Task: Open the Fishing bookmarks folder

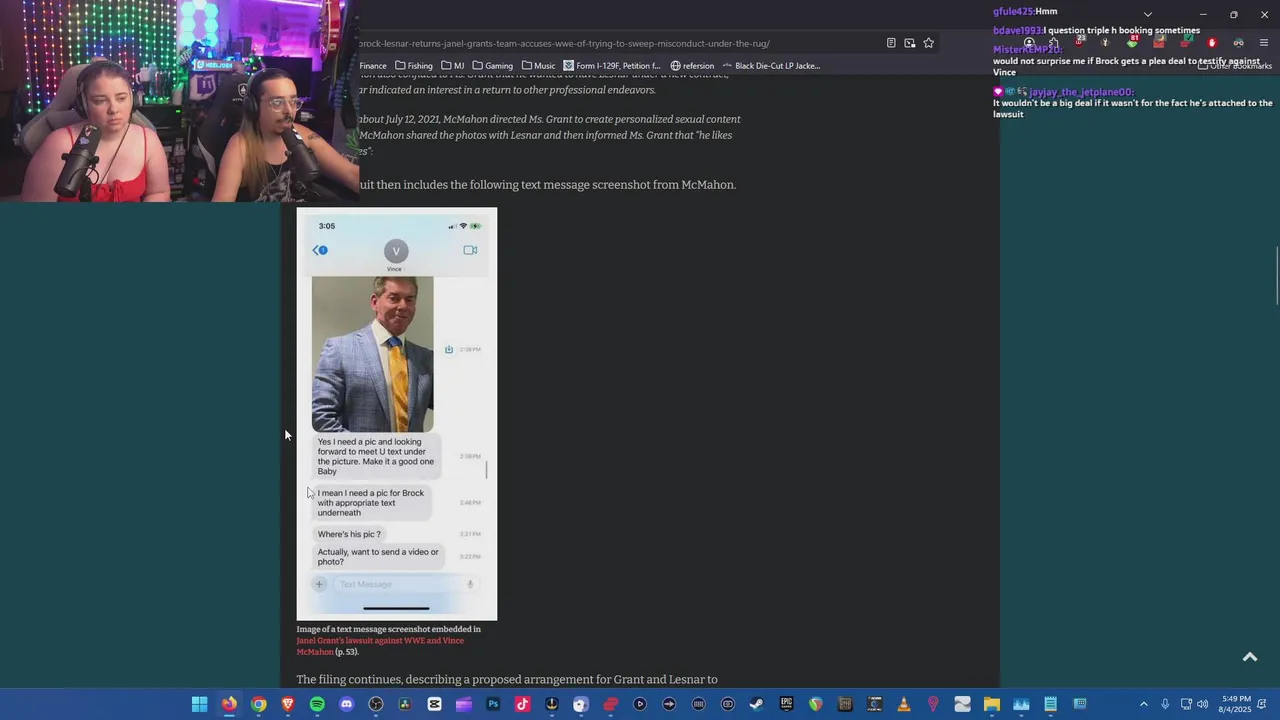Action: 414,66
